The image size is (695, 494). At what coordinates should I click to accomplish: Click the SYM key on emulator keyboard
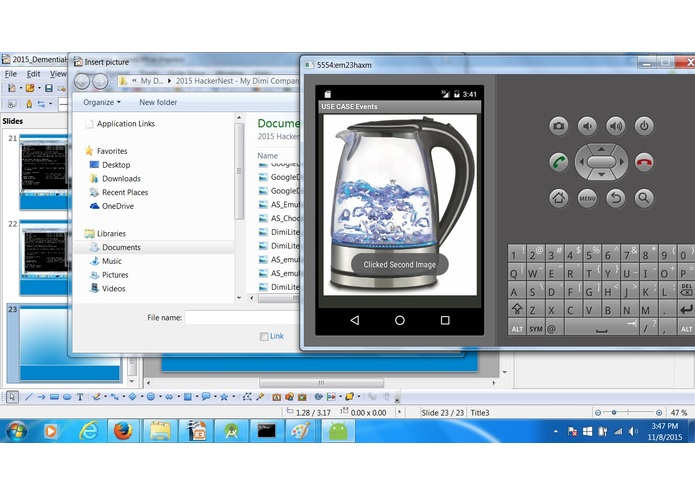536,329
